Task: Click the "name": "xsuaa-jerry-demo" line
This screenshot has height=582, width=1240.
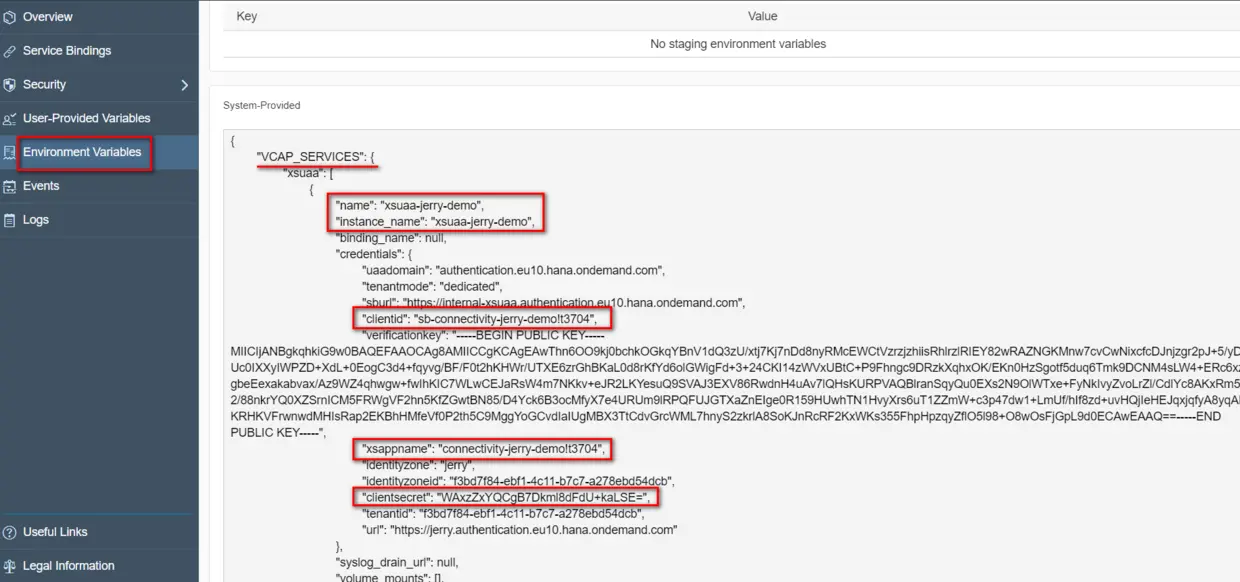Action: tap(410, 205)
